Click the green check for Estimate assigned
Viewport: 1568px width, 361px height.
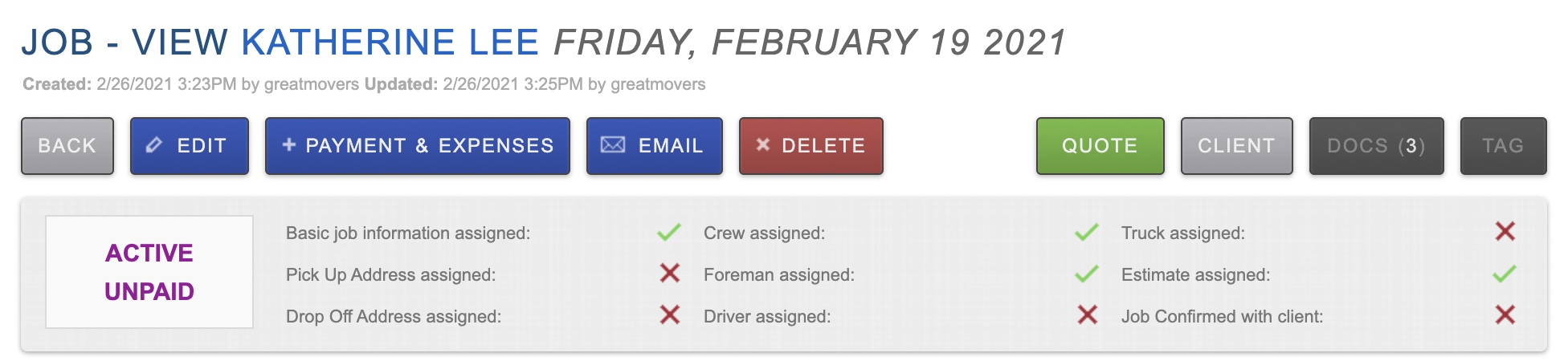click(x=1505, y=274)
